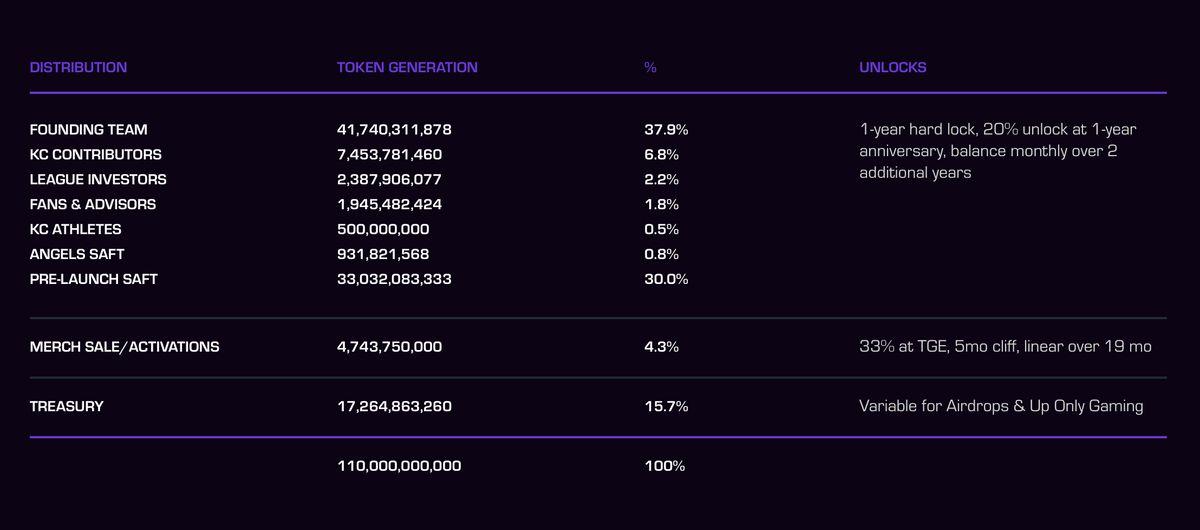The image size is (1200, 530).
Task: Click the 110,000,000,000 total tokens figure
Action: [x=399, y=466]
